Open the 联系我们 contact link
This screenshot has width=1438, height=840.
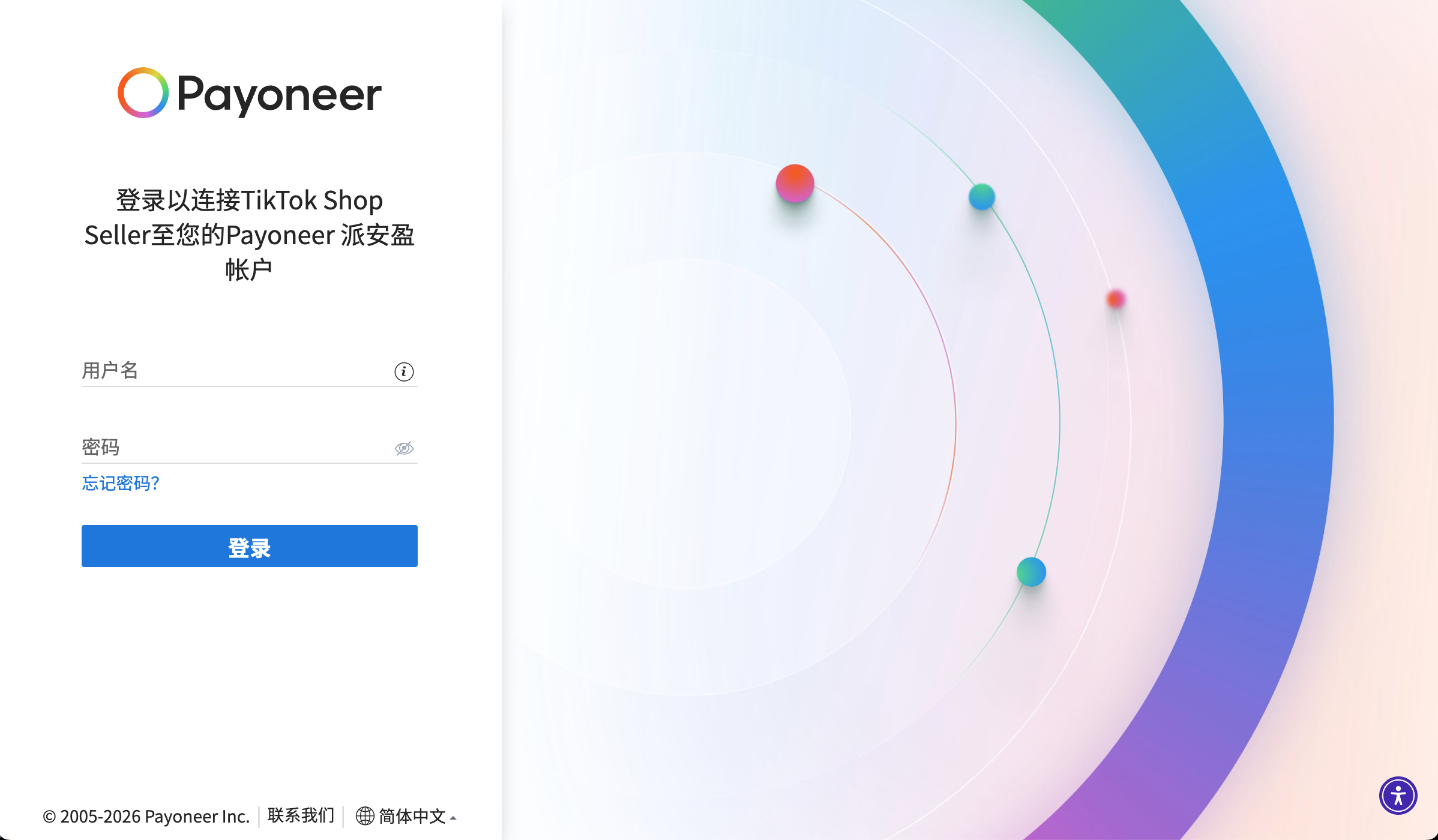click(x=301, y=815)
